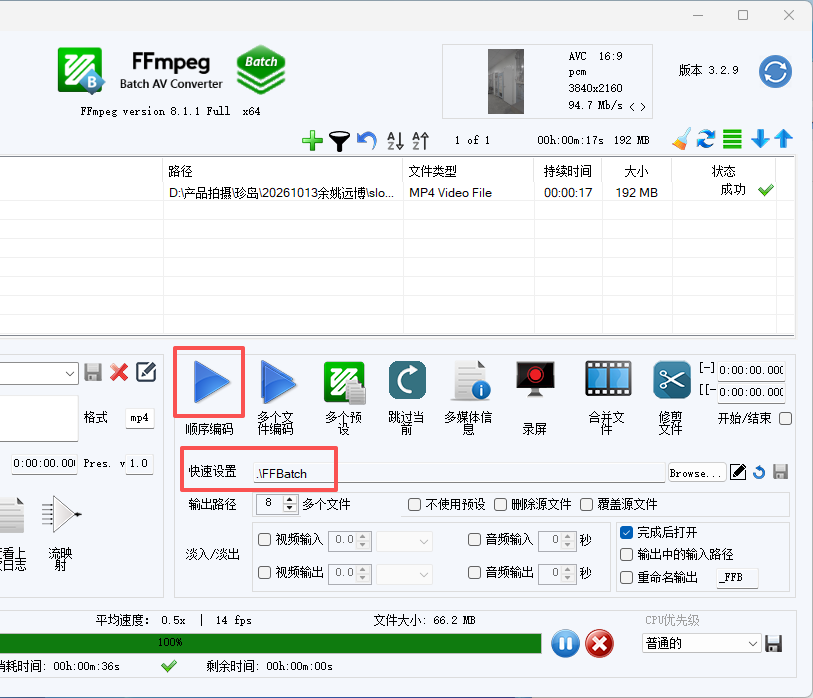
Task: Open the filter funnel icon
Action: 340,141
